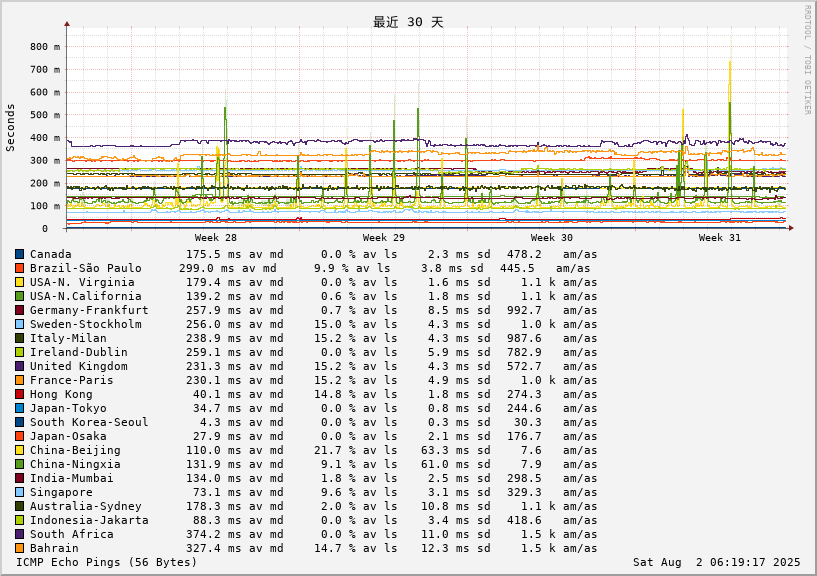Viewport: 817px width, 576px height.
Task: Click the "China-Beijing" legend label
Action: (75, 450)
